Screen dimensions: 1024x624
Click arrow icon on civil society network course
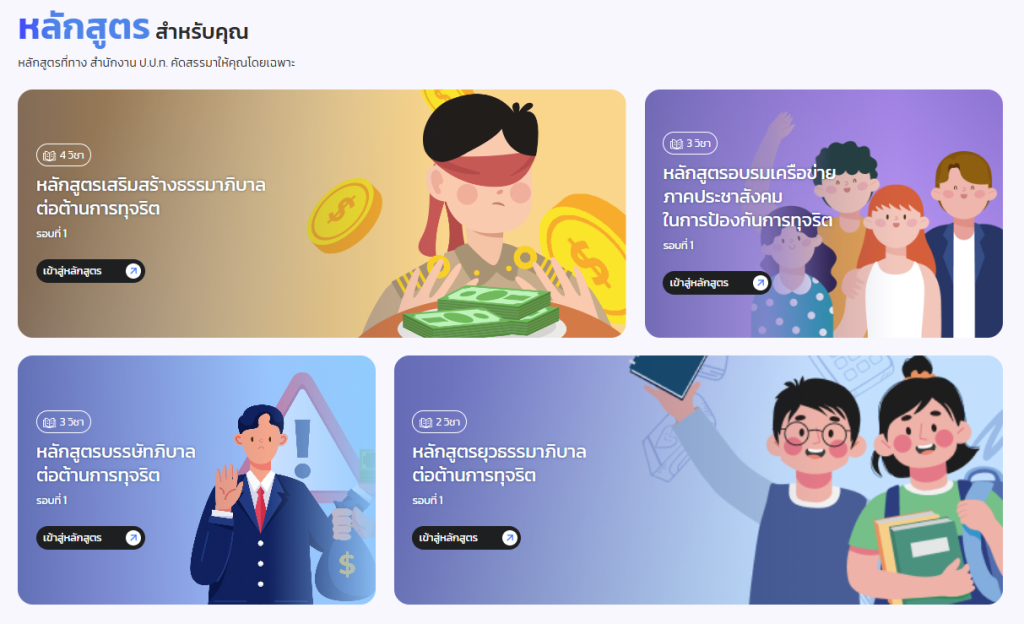(760, 283)
